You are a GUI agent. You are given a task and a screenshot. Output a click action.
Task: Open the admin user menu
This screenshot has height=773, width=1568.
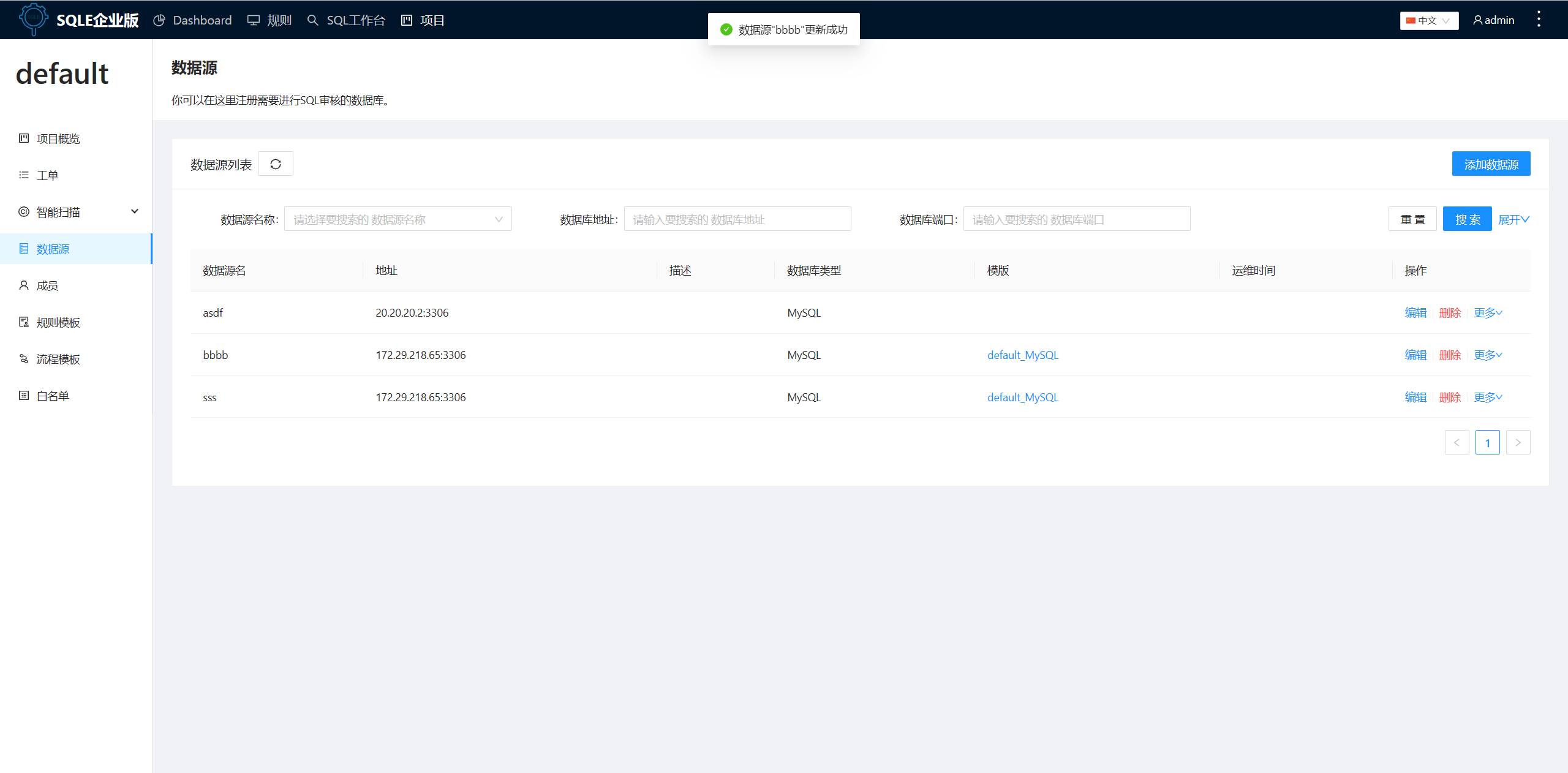point(1493,20)
